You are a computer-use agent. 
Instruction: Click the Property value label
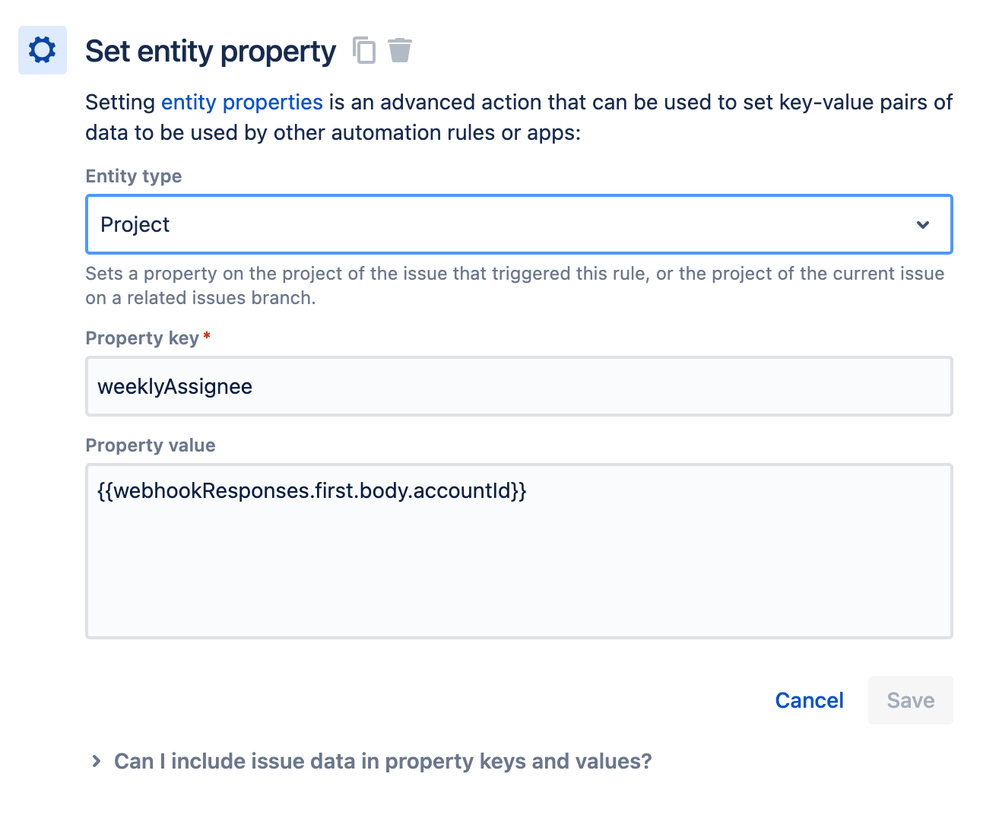pyautogui.click(x=150, y=445)
